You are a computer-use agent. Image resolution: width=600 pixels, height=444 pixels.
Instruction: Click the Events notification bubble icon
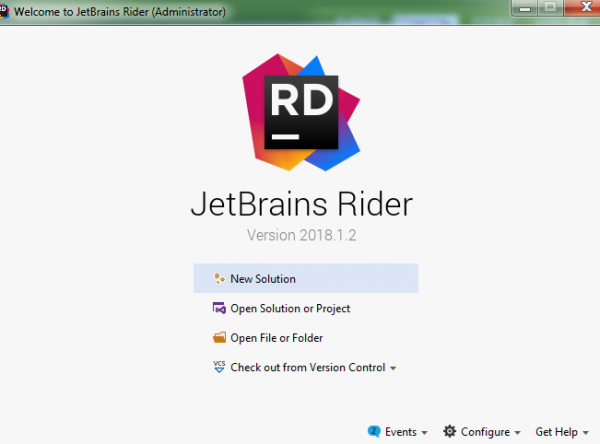[374, 431]
